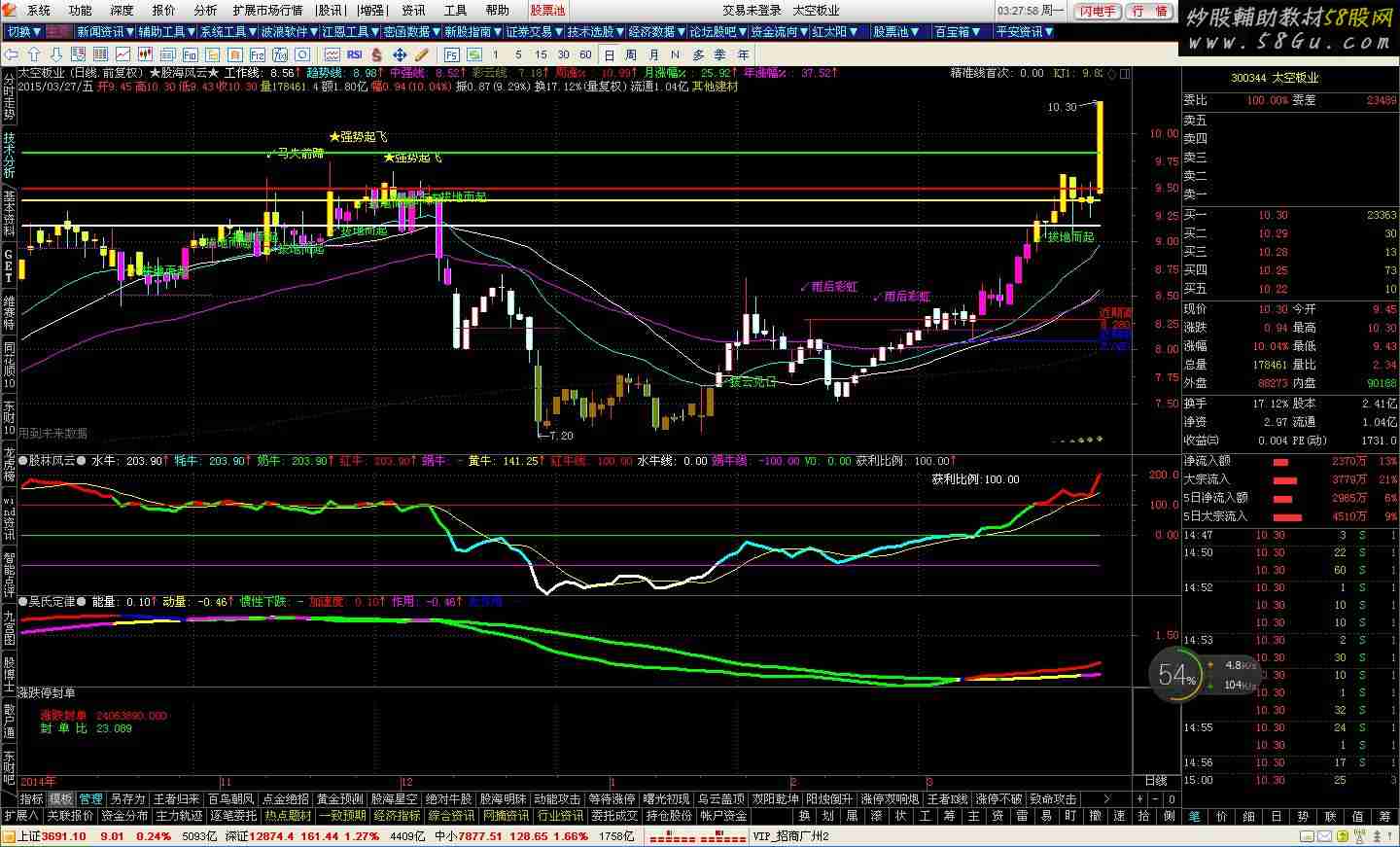
Task: Click the 笔 tick detail tab
Action: coord(1194,815)
